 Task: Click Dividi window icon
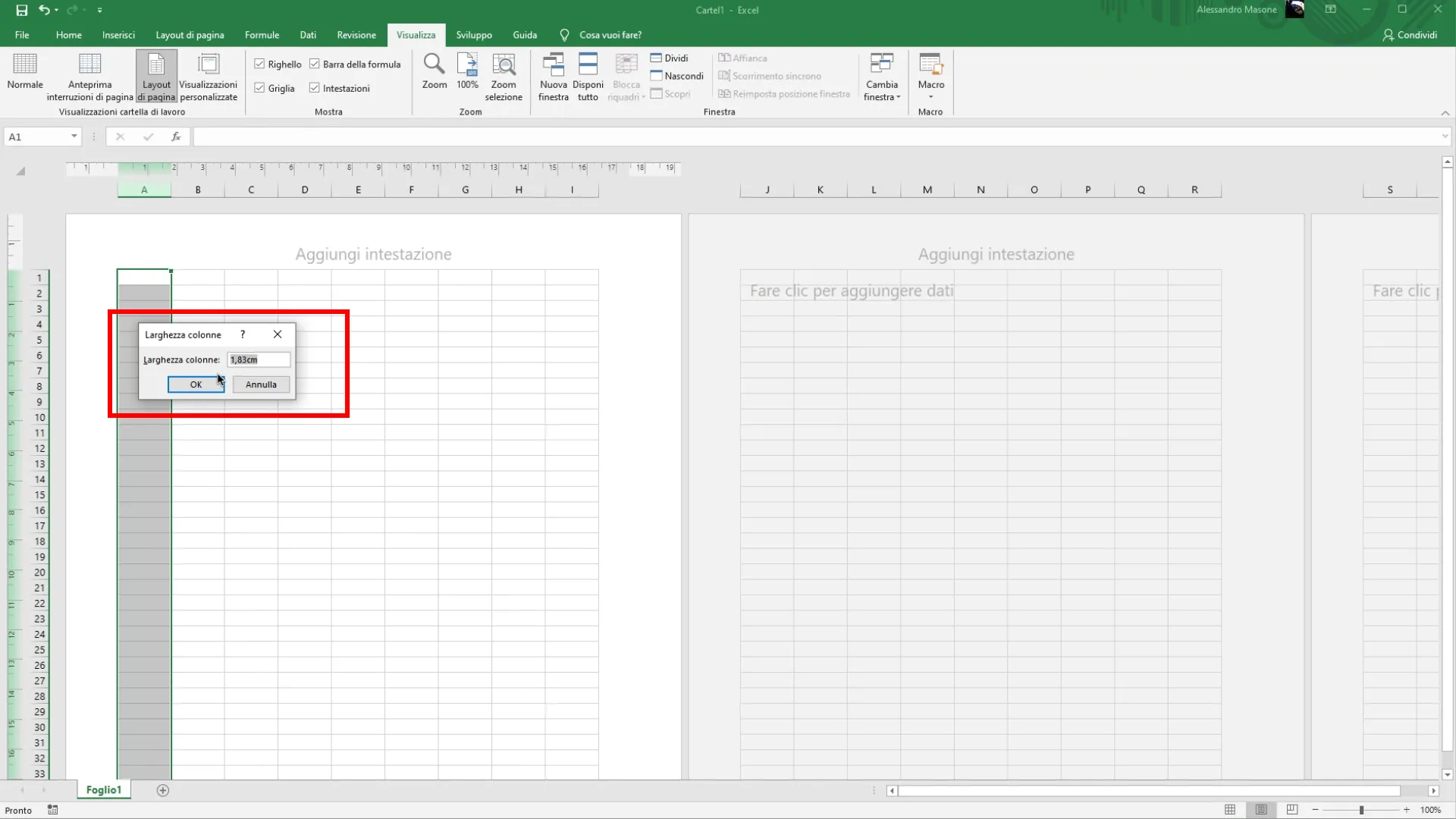pos(657,58)
